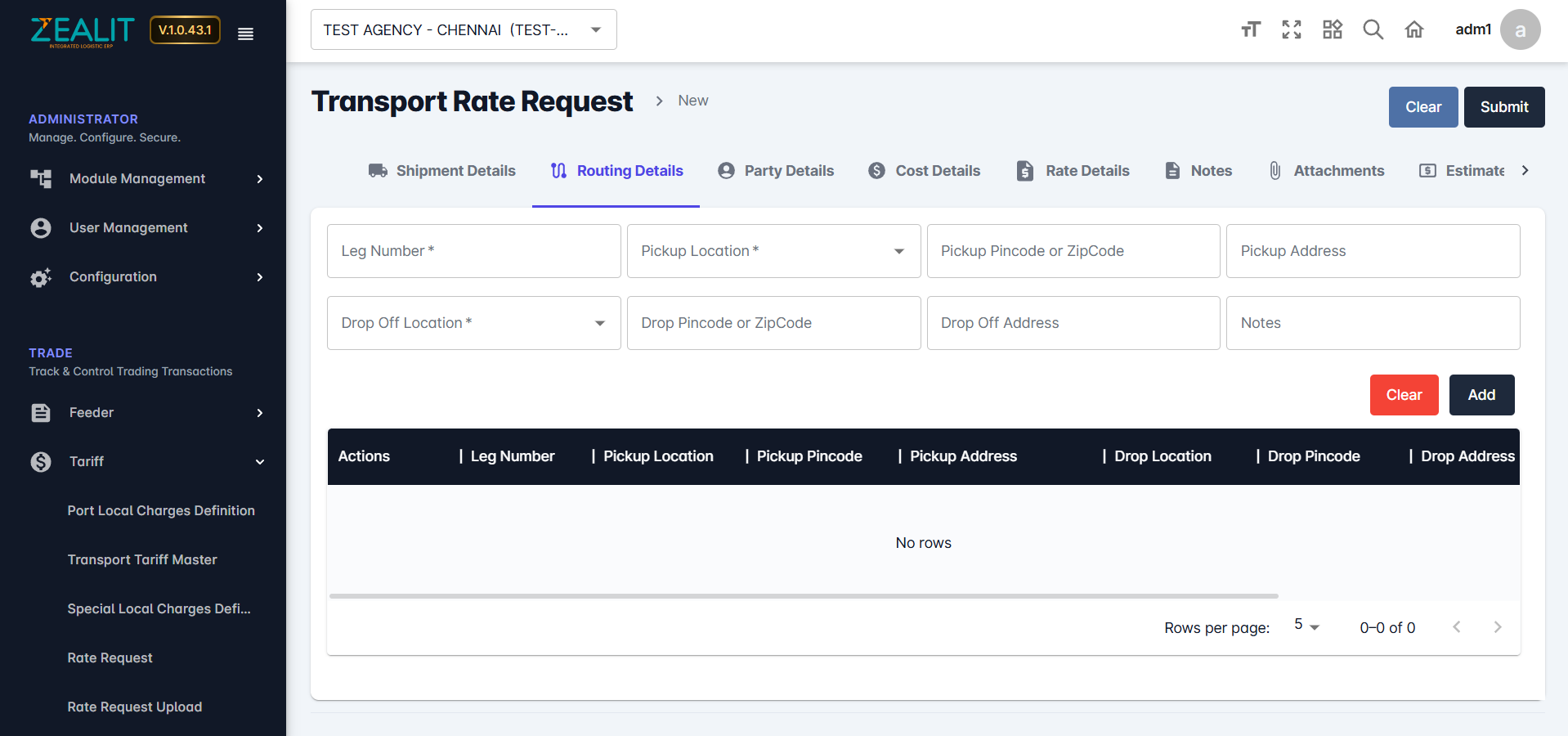Collapse the Tariff sidebar section
1568x736 pixels.
click(x=259, y=462)
